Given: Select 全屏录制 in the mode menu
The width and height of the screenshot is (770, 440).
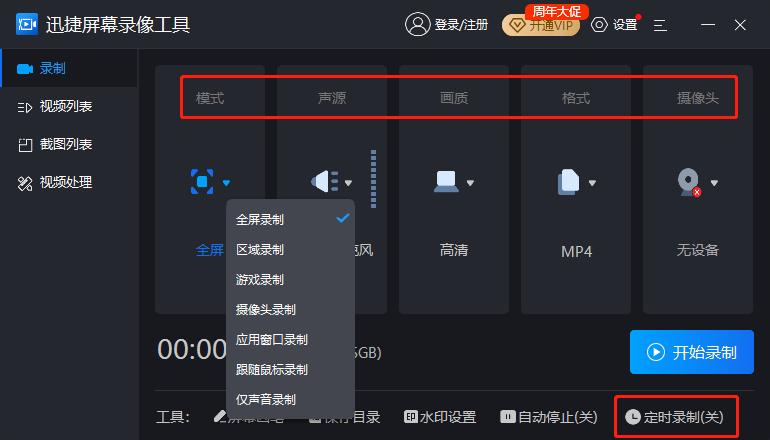Looking at the screenshot, I should (290, 220).
